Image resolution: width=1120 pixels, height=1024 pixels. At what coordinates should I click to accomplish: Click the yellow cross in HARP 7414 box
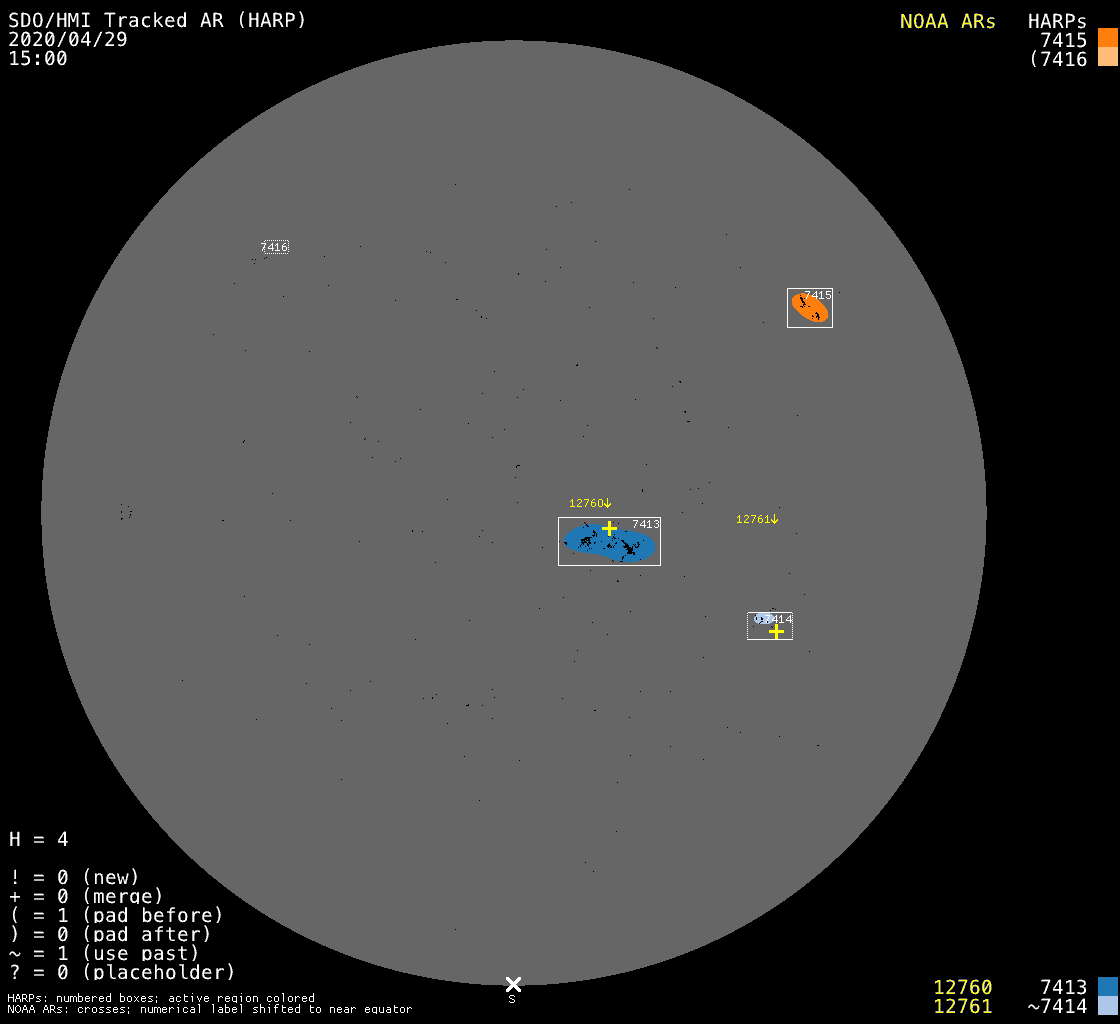(776, 631)
